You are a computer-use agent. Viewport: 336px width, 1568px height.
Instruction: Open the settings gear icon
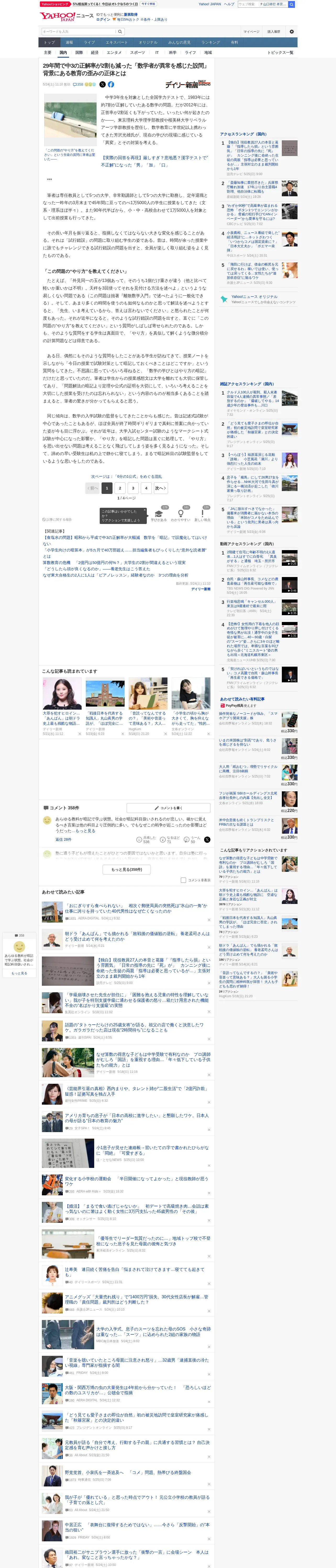[x=291, y=32]
